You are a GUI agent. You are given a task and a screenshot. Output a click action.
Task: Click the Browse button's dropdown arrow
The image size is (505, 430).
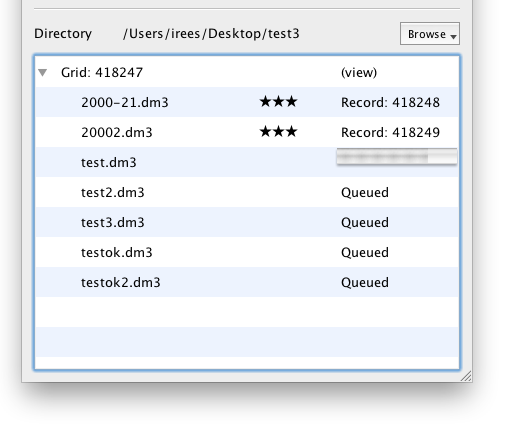tap(453, 36)
